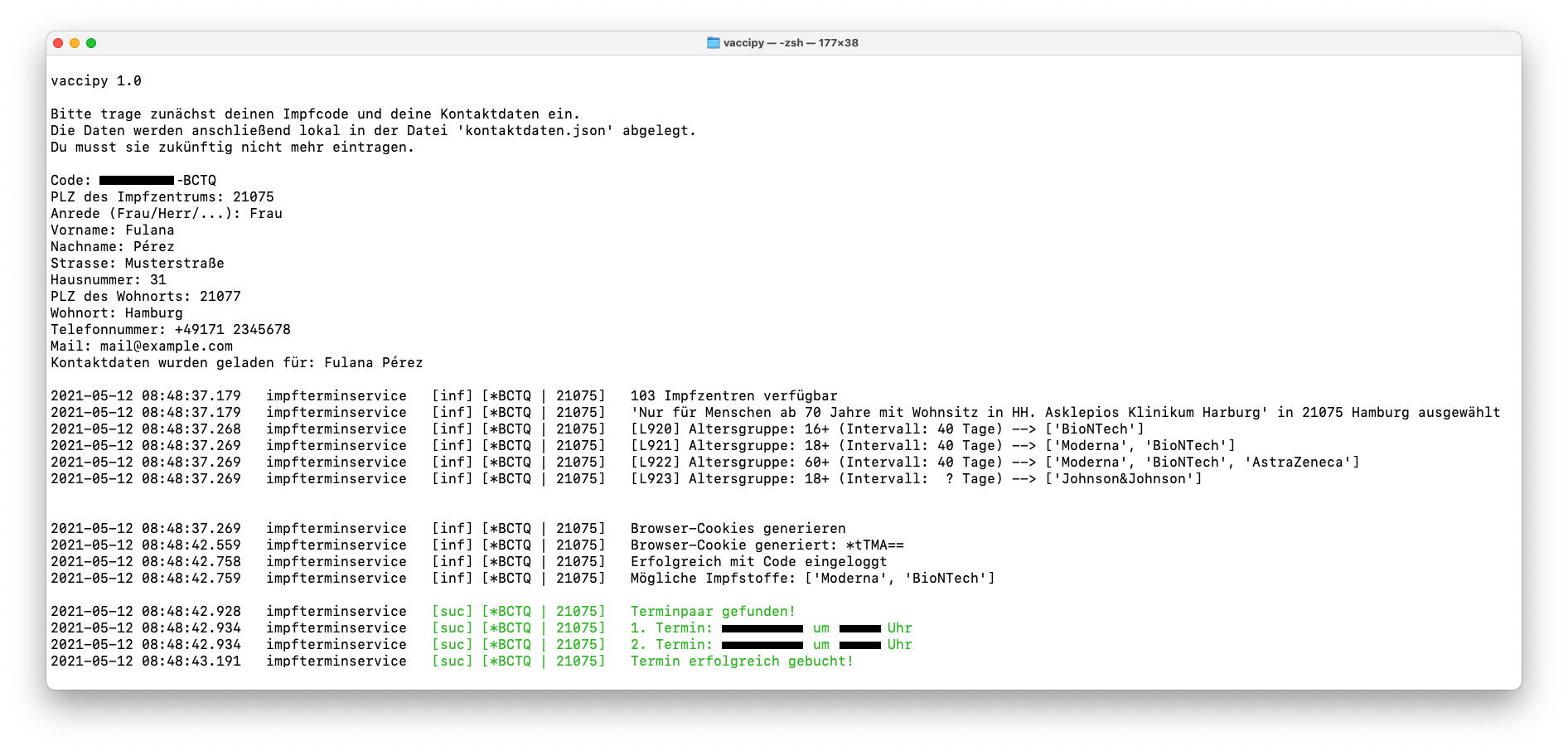Screen dimensions: 1568x751
Task: Click 'Wohnort: Hamburg'
Action: click(117, 313)
